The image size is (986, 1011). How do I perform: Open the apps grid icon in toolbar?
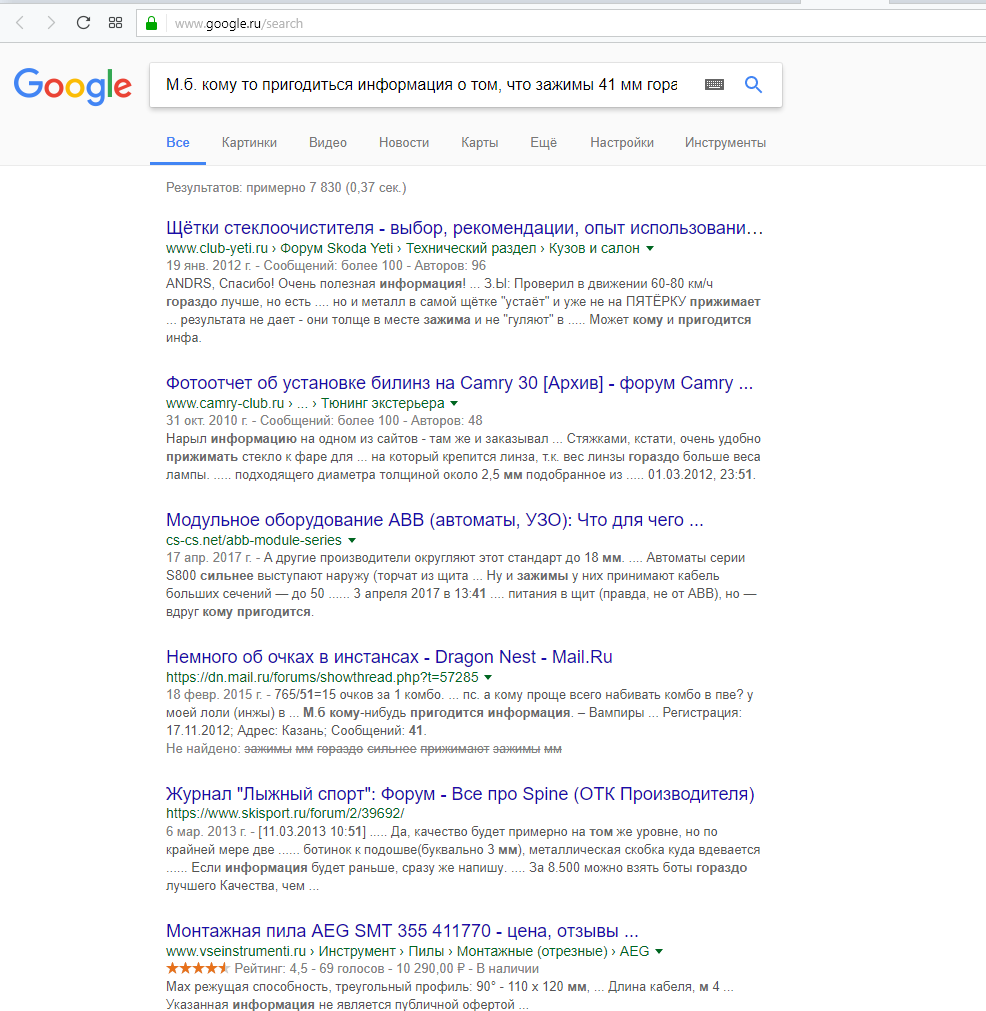click(x=115, y=23)
